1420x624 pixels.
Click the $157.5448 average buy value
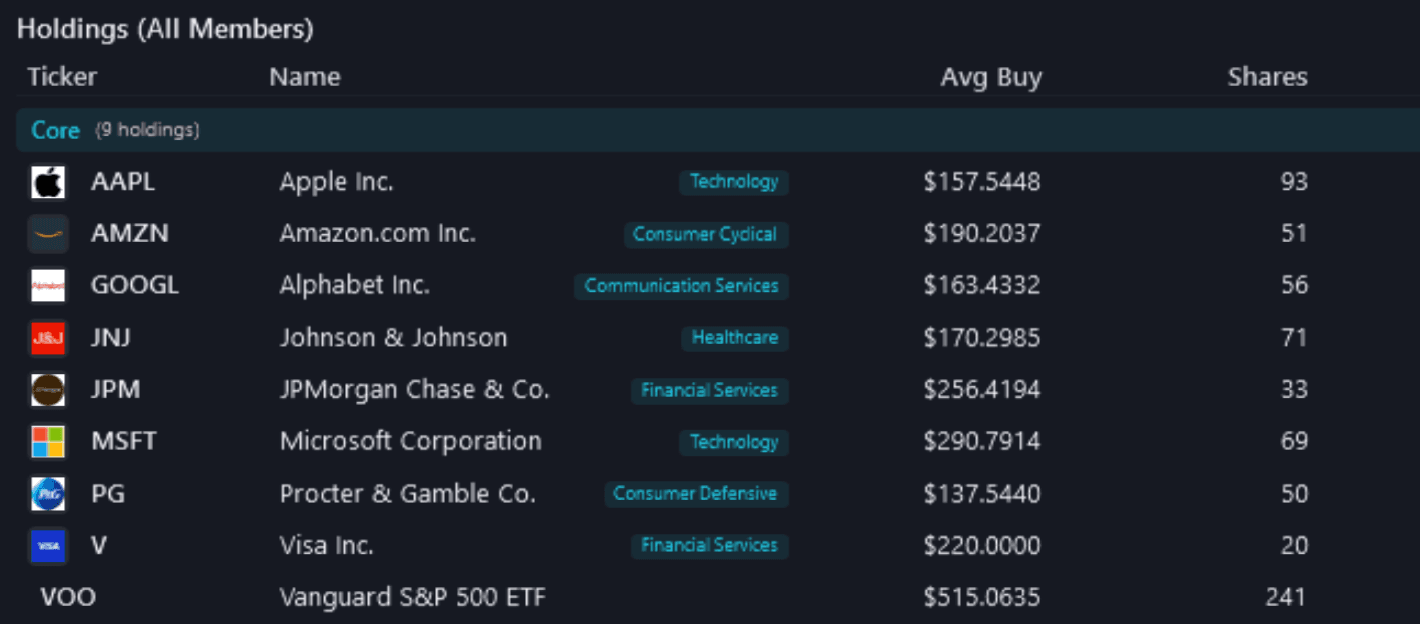click(x=982, y=182)
